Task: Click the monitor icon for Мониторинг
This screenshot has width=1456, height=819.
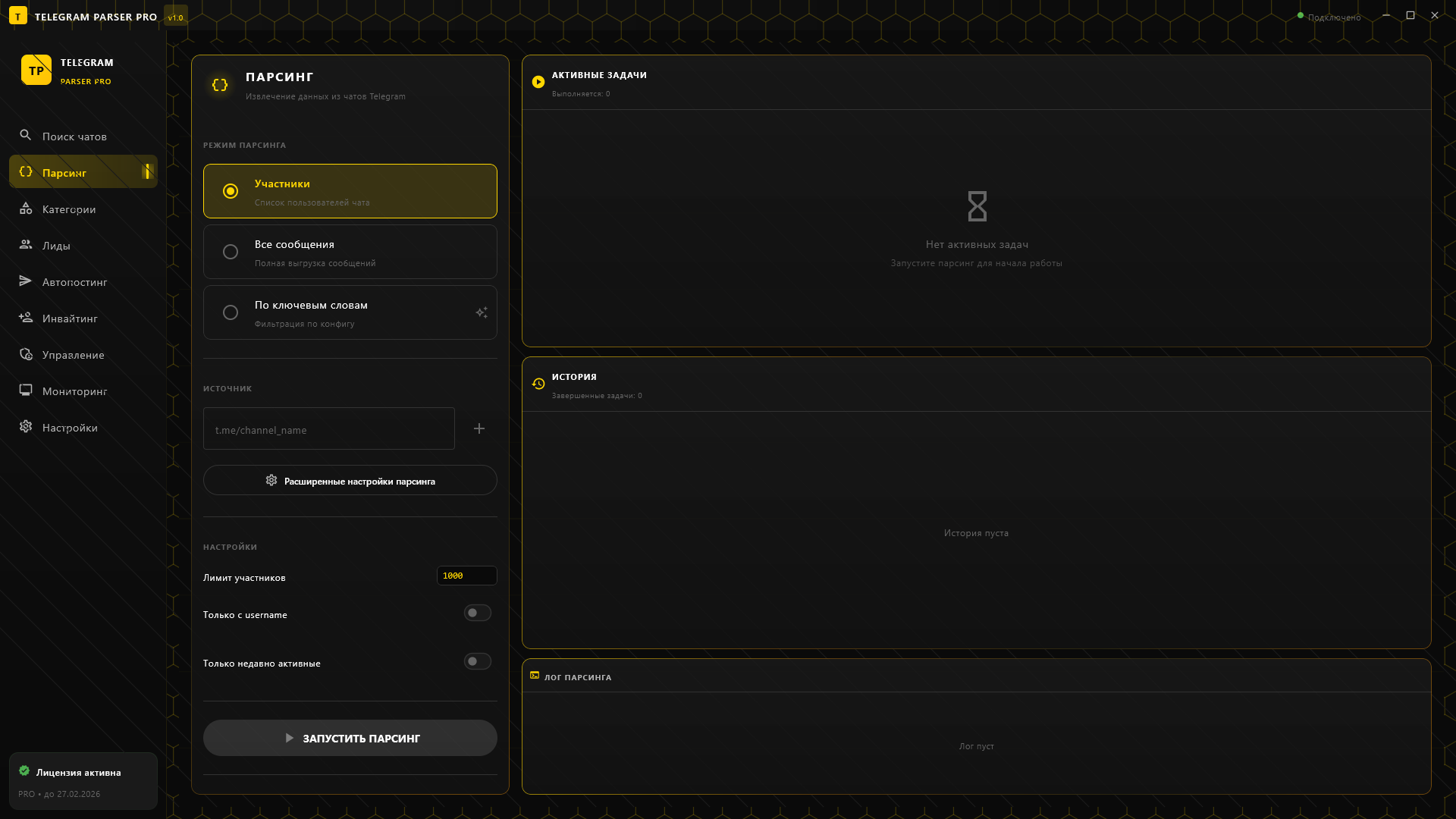Action: (26, 391)
